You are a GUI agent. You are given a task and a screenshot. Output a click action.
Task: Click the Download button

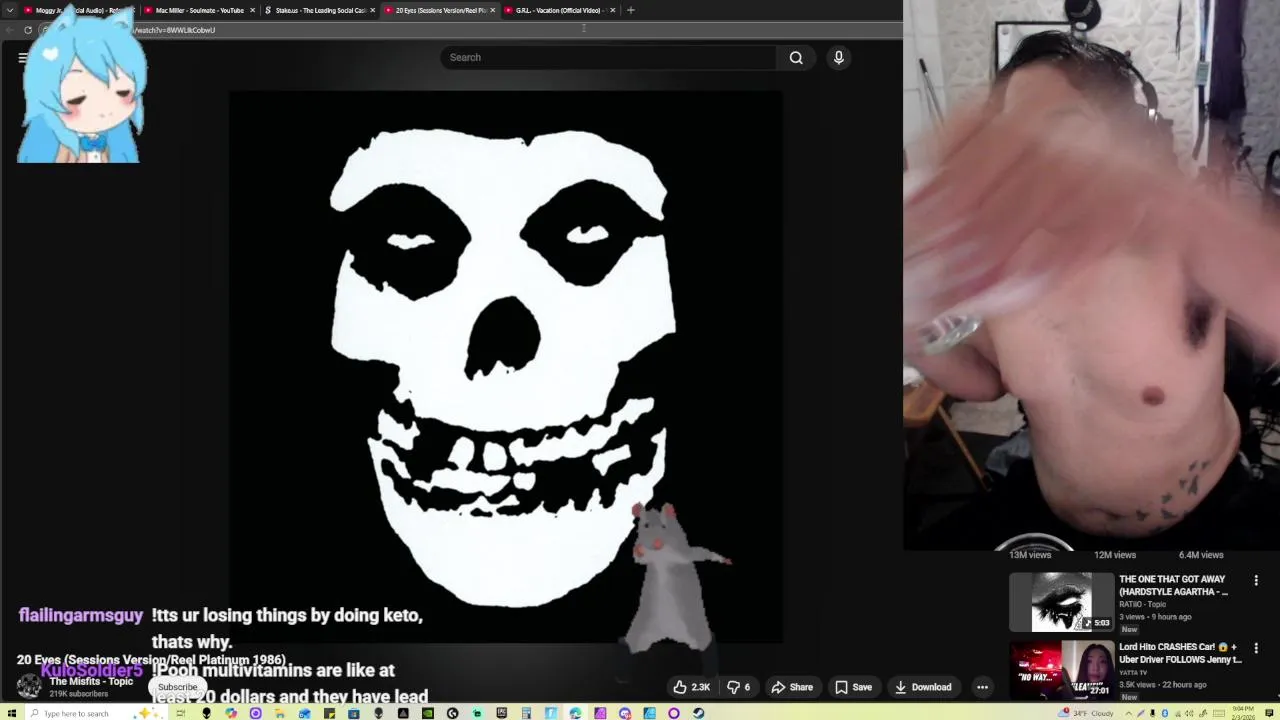(x=922, y=687)
